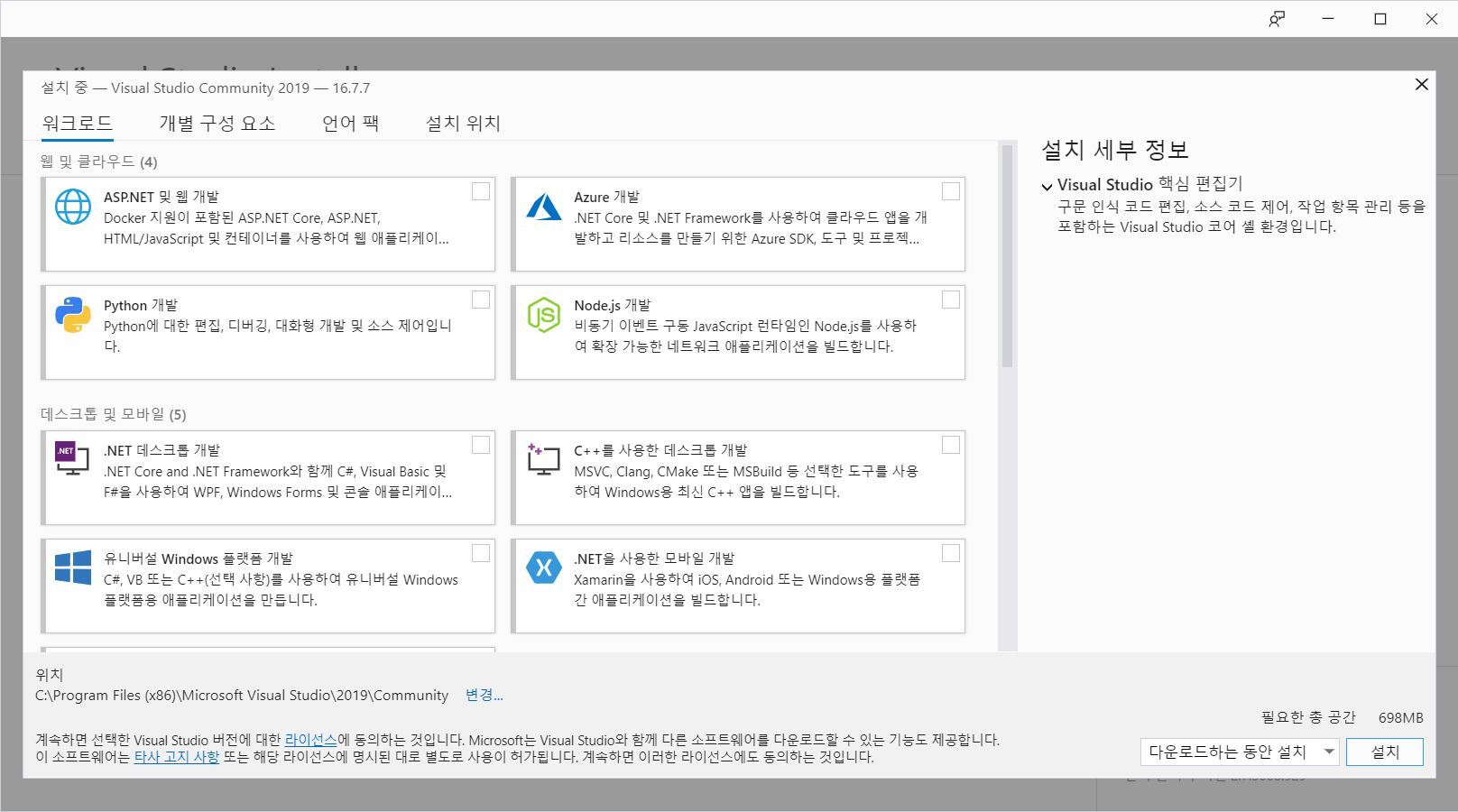Click the Python 개발 card title

point(141,305)
